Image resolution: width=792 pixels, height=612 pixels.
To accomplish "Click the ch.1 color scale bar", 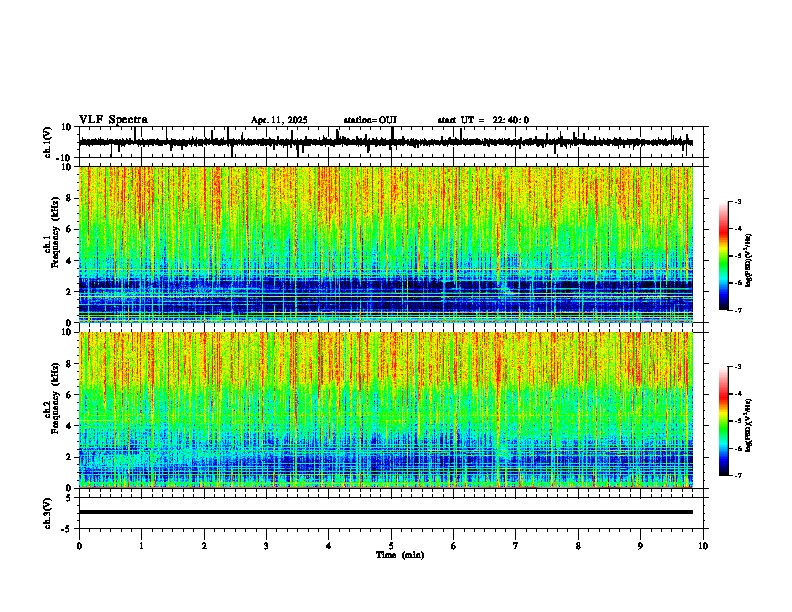I will click(724, 256).
